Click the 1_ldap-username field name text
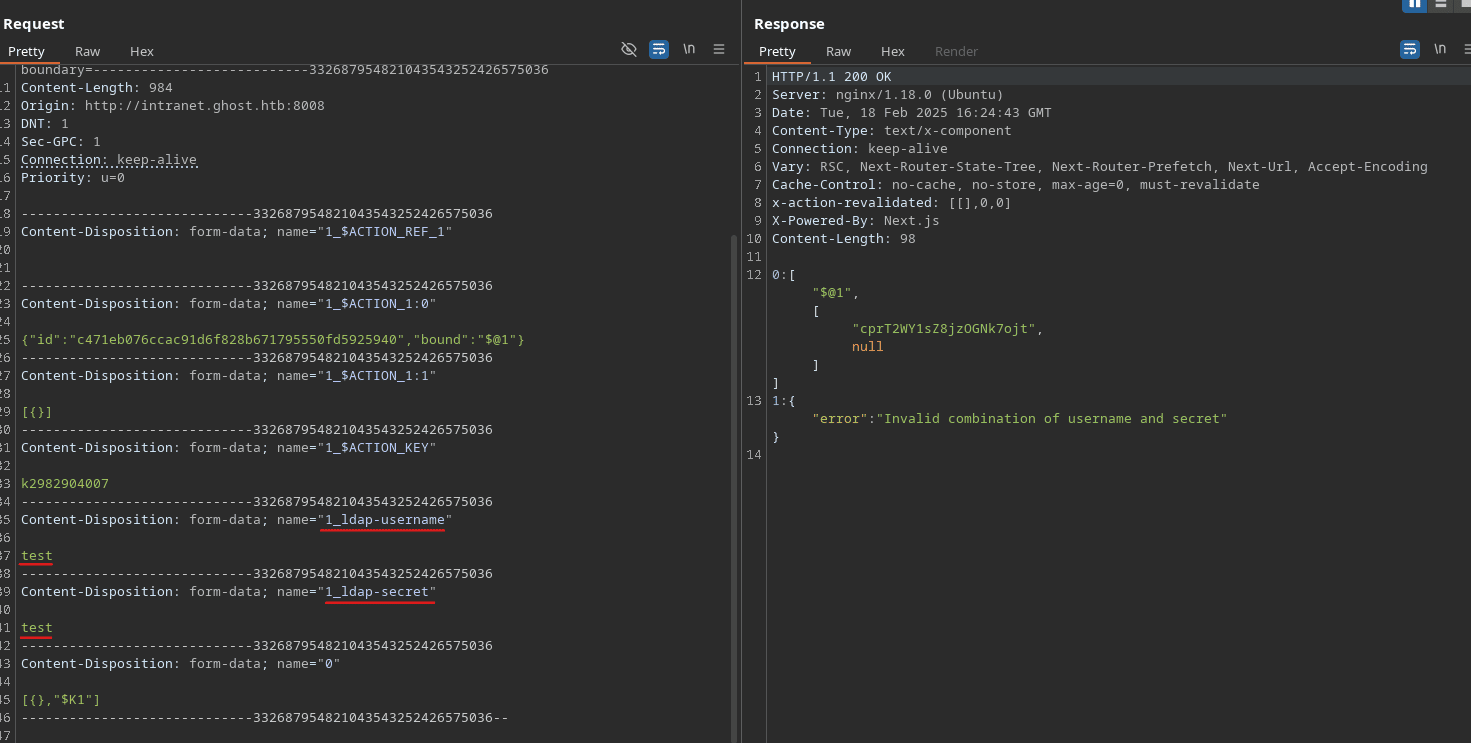 click(385, 520)
